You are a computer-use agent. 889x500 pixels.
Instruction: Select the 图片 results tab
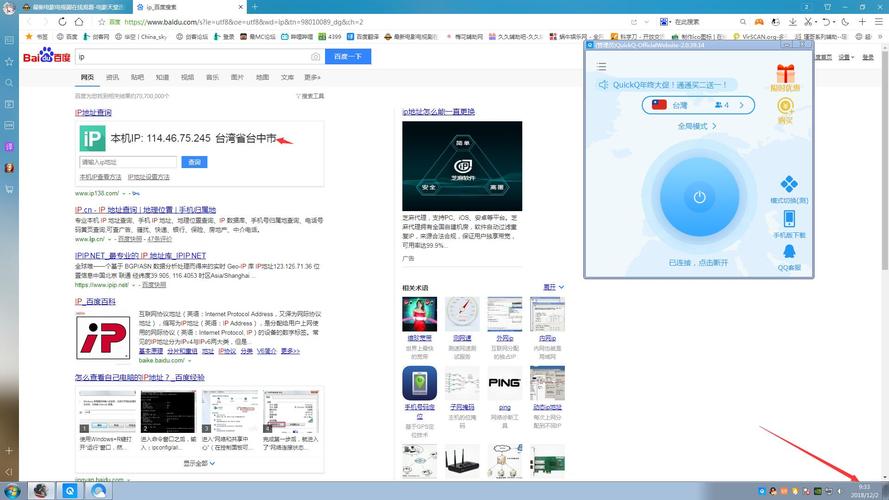click(x=237, y=77)
